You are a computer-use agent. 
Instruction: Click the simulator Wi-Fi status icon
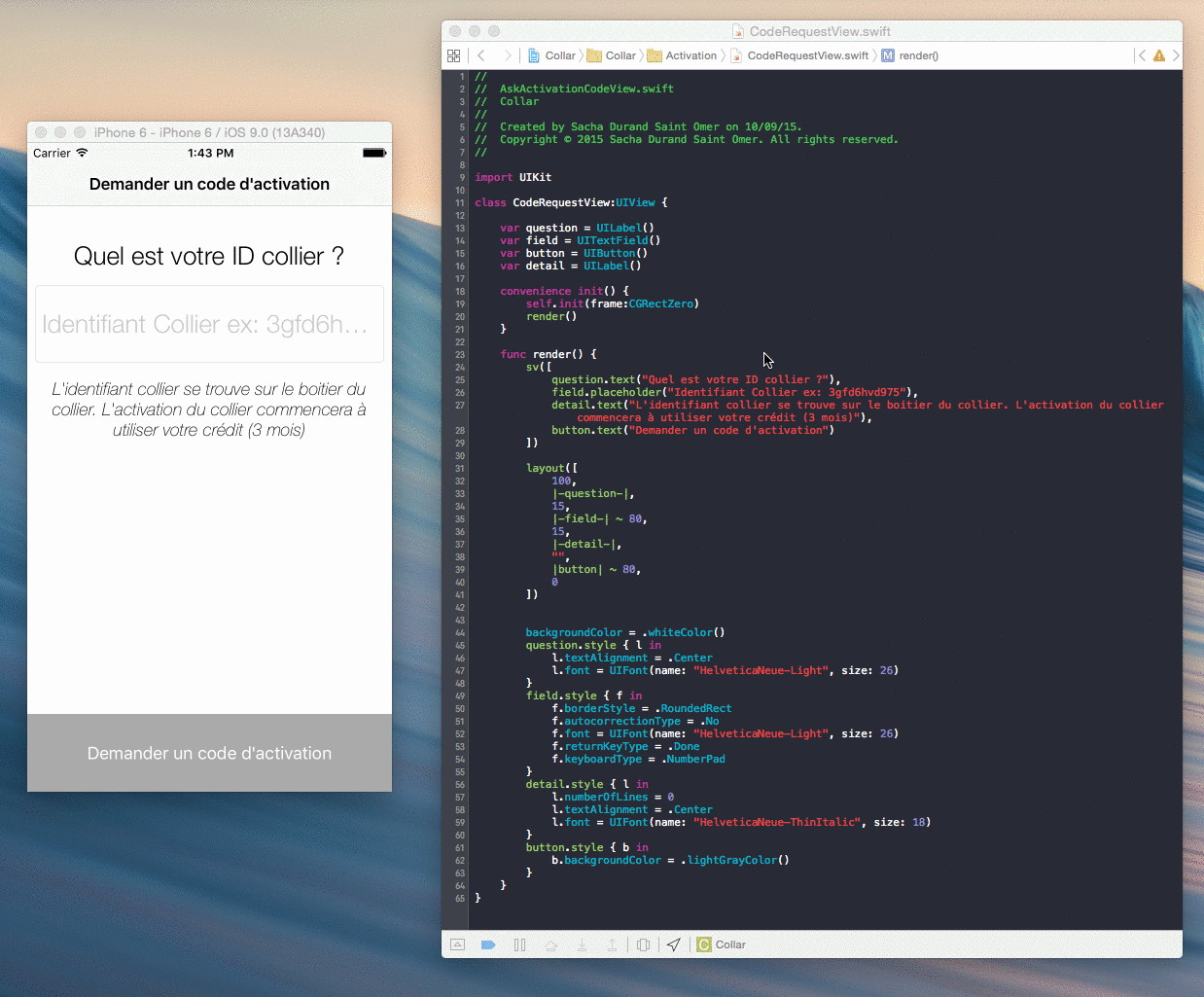coord(82,153)
